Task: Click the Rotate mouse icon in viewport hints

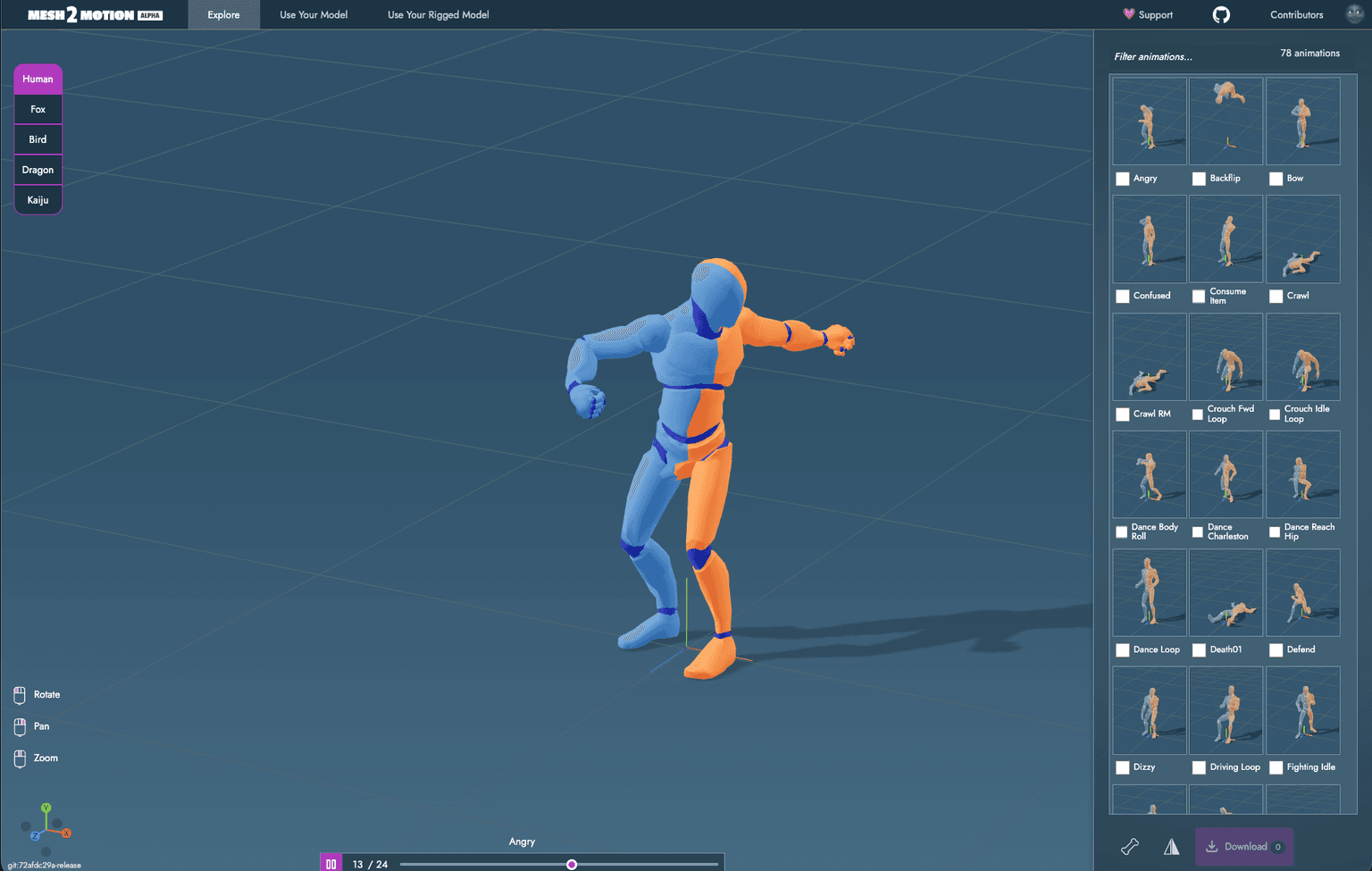Action: 19,694
